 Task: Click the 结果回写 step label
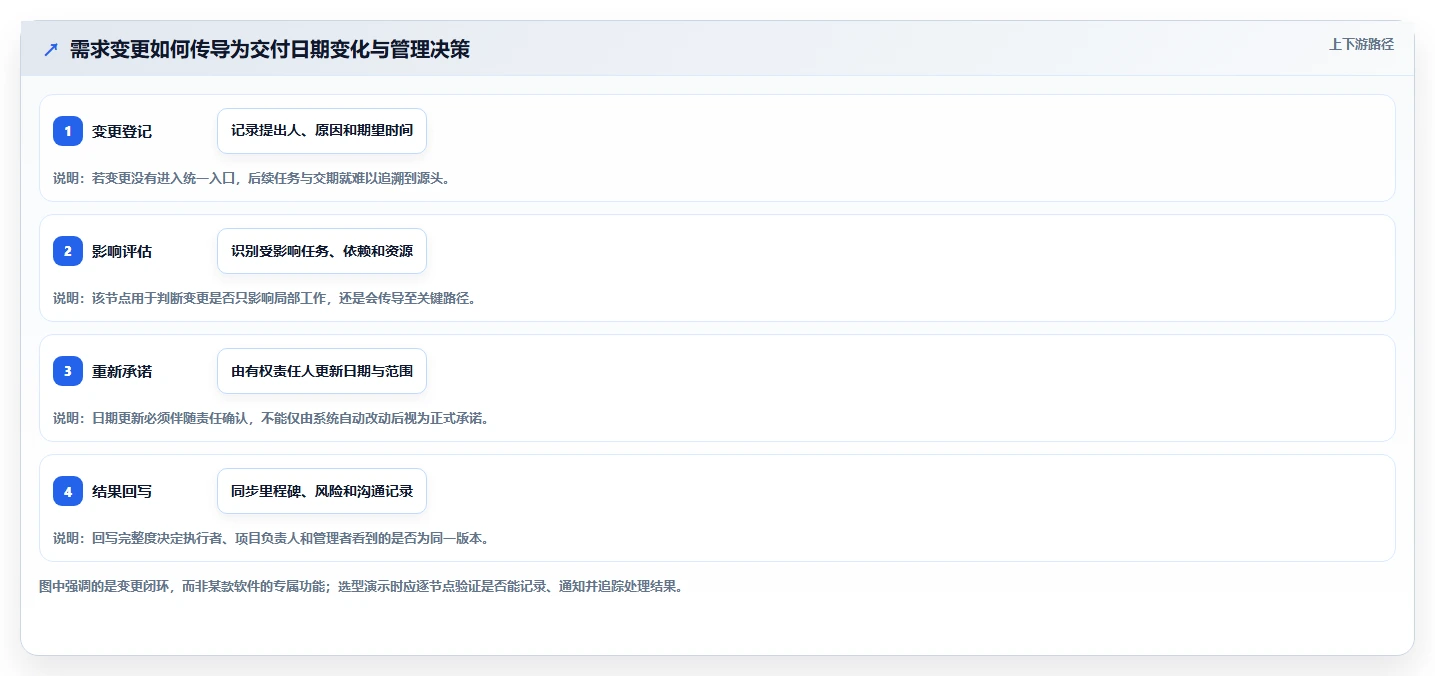click(x=122, y=491)
